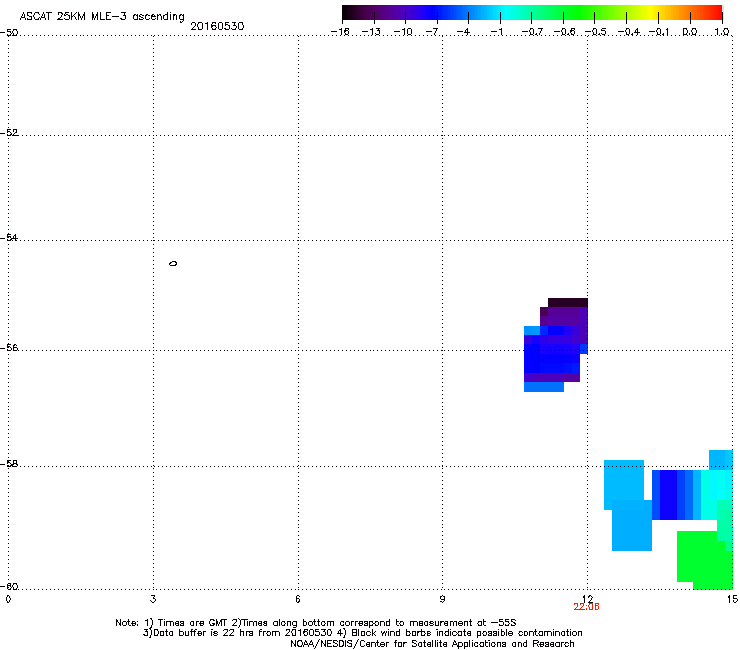The image size is (740, 650).
Task: Select the longitude 6 axis label
Action: coord(298,599)
